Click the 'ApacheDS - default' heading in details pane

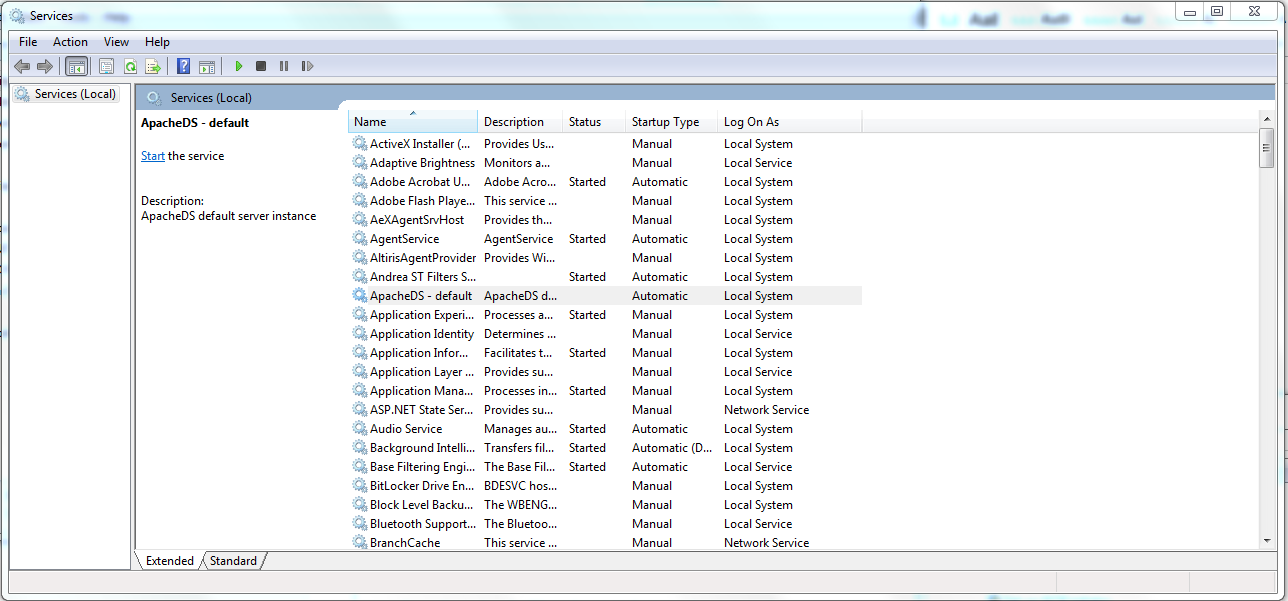[195, 123]
